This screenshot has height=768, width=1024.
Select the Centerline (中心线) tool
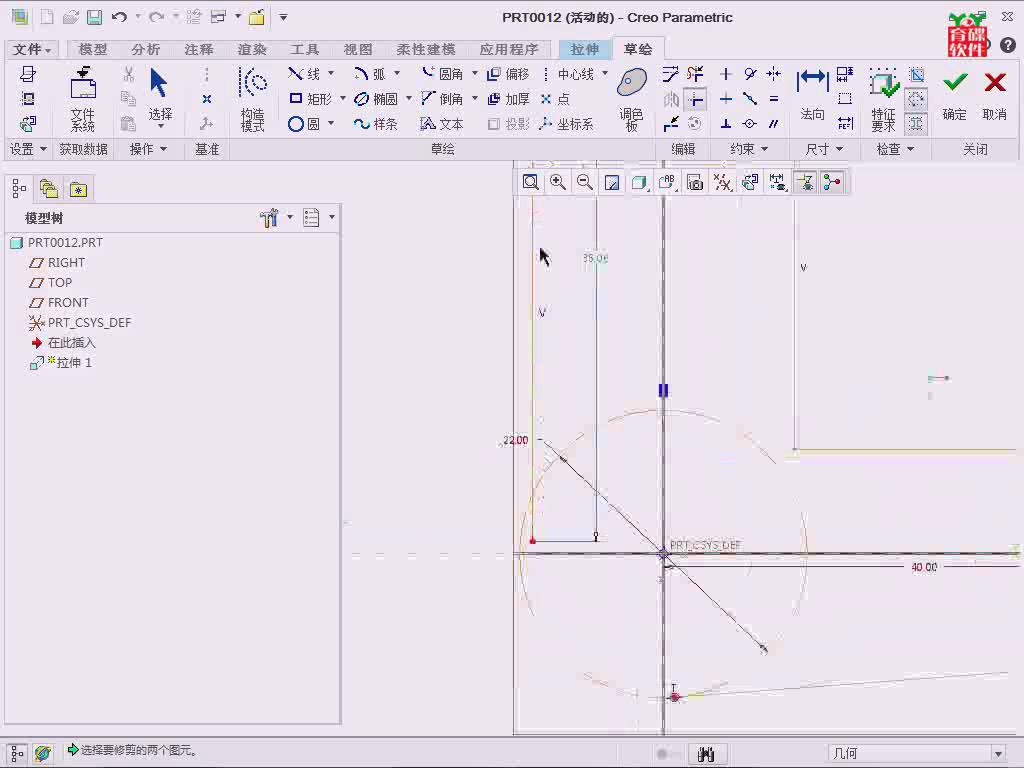568,74
